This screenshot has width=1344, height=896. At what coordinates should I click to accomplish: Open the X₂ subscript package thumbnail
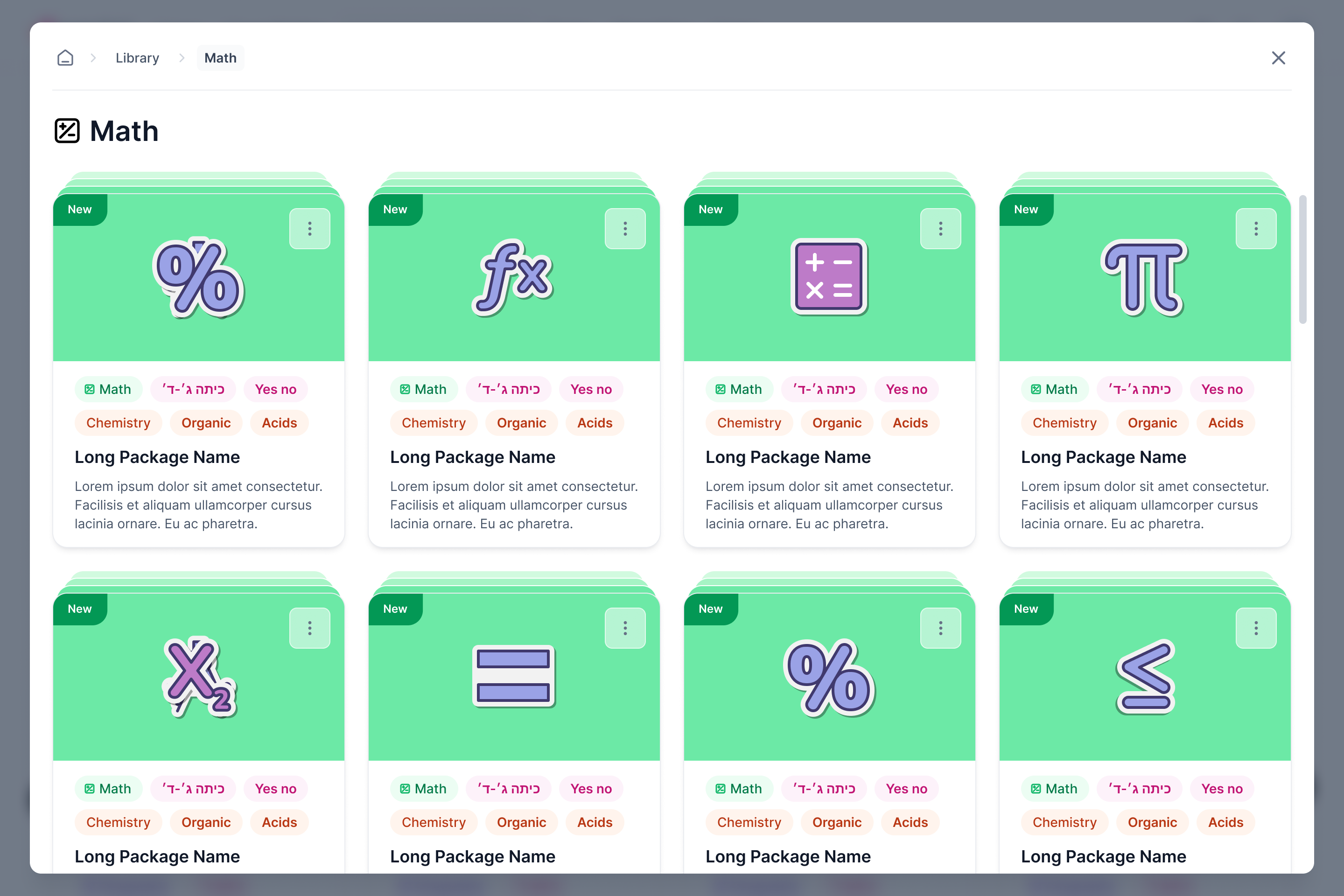point(199,677)
